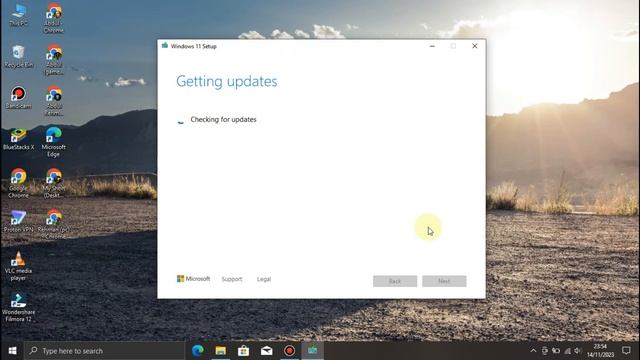Open File Explorer from the taskbar
This screenshot has width=640, height=360.
tap(221, 351)
